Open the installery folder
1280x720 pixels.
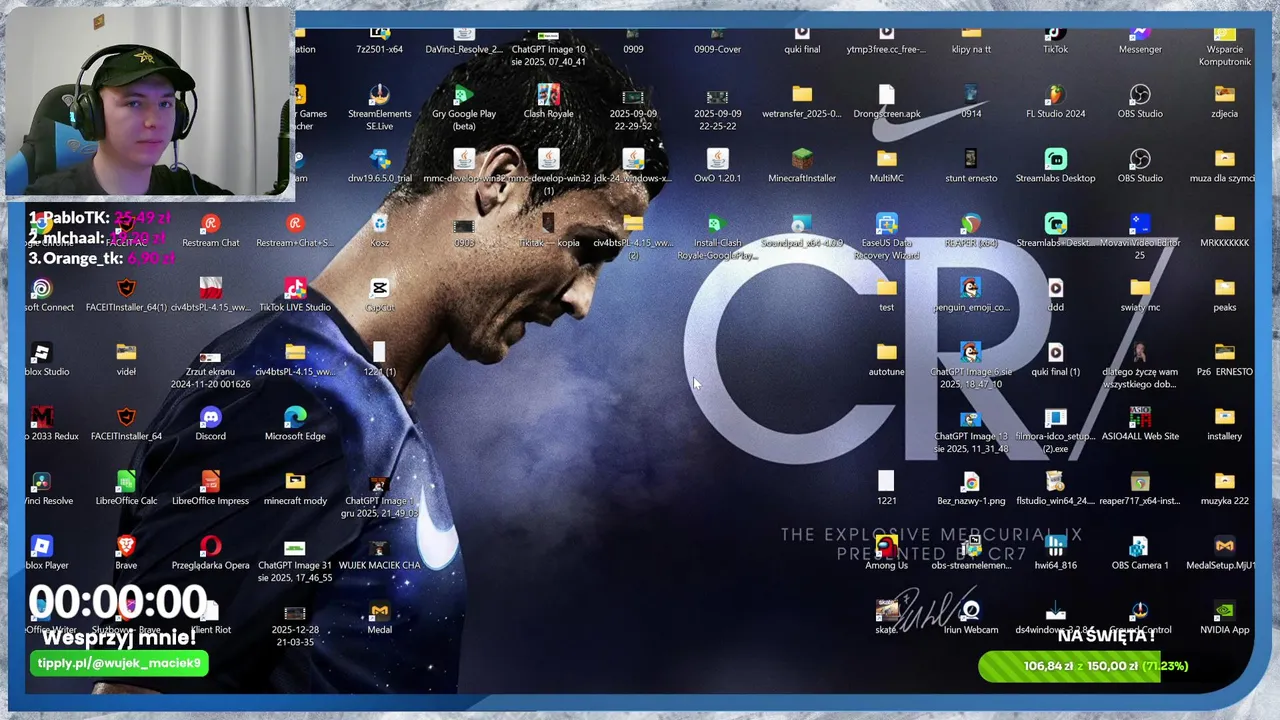point(1225,423)
